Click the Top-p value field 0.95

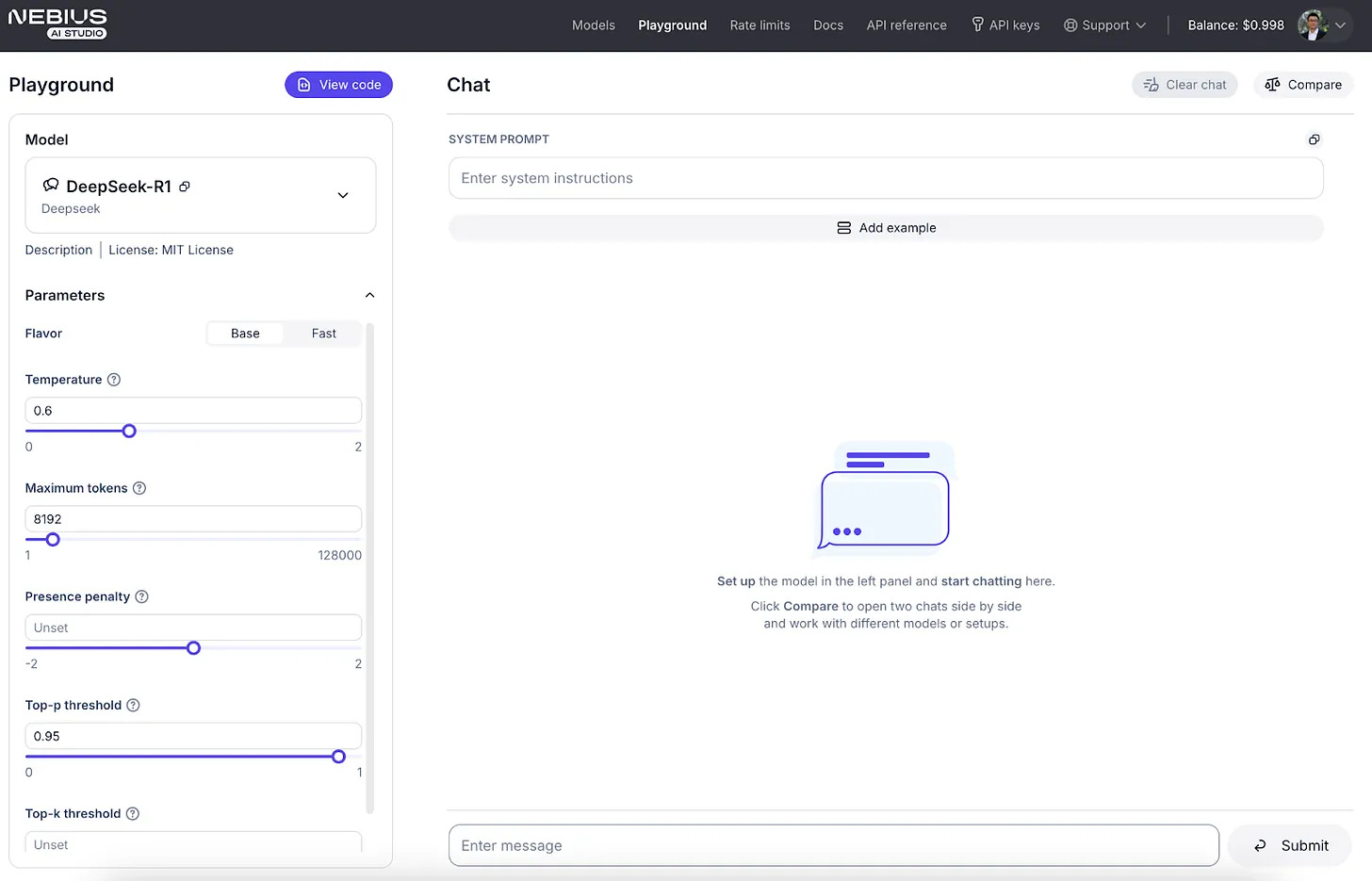193,736
